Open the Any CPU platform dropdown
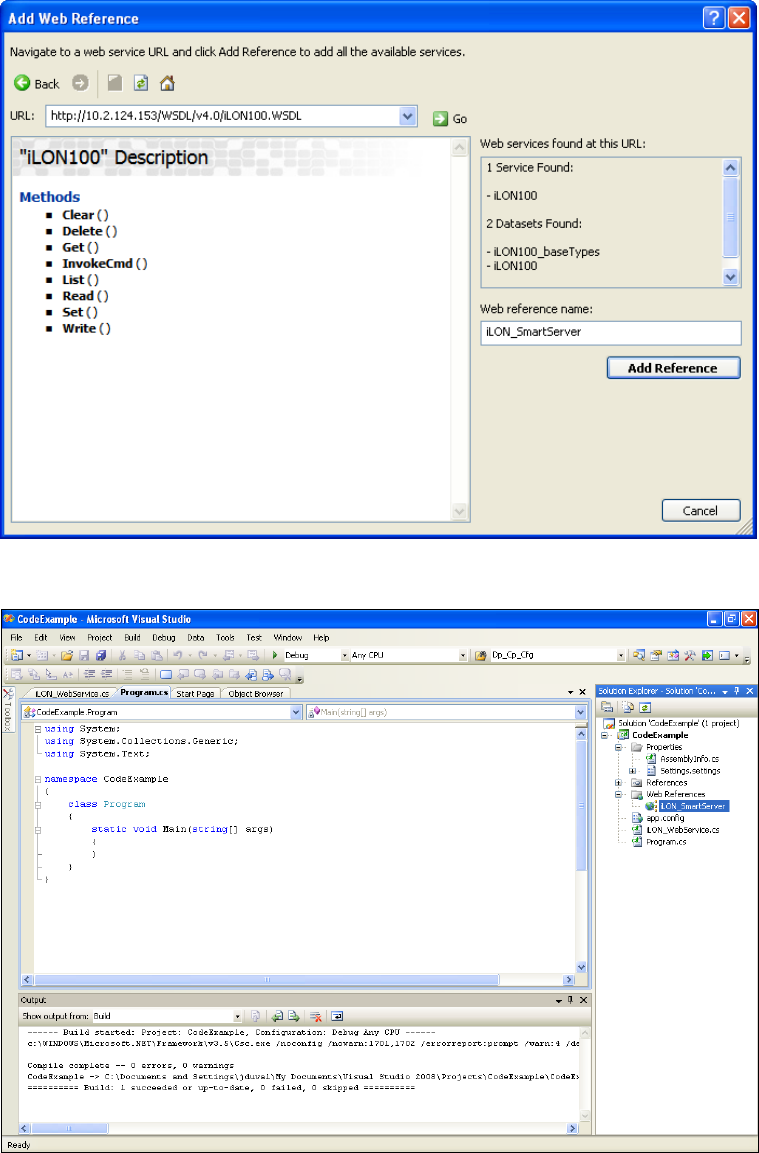The image size is (759, 1153). (463, 655)
